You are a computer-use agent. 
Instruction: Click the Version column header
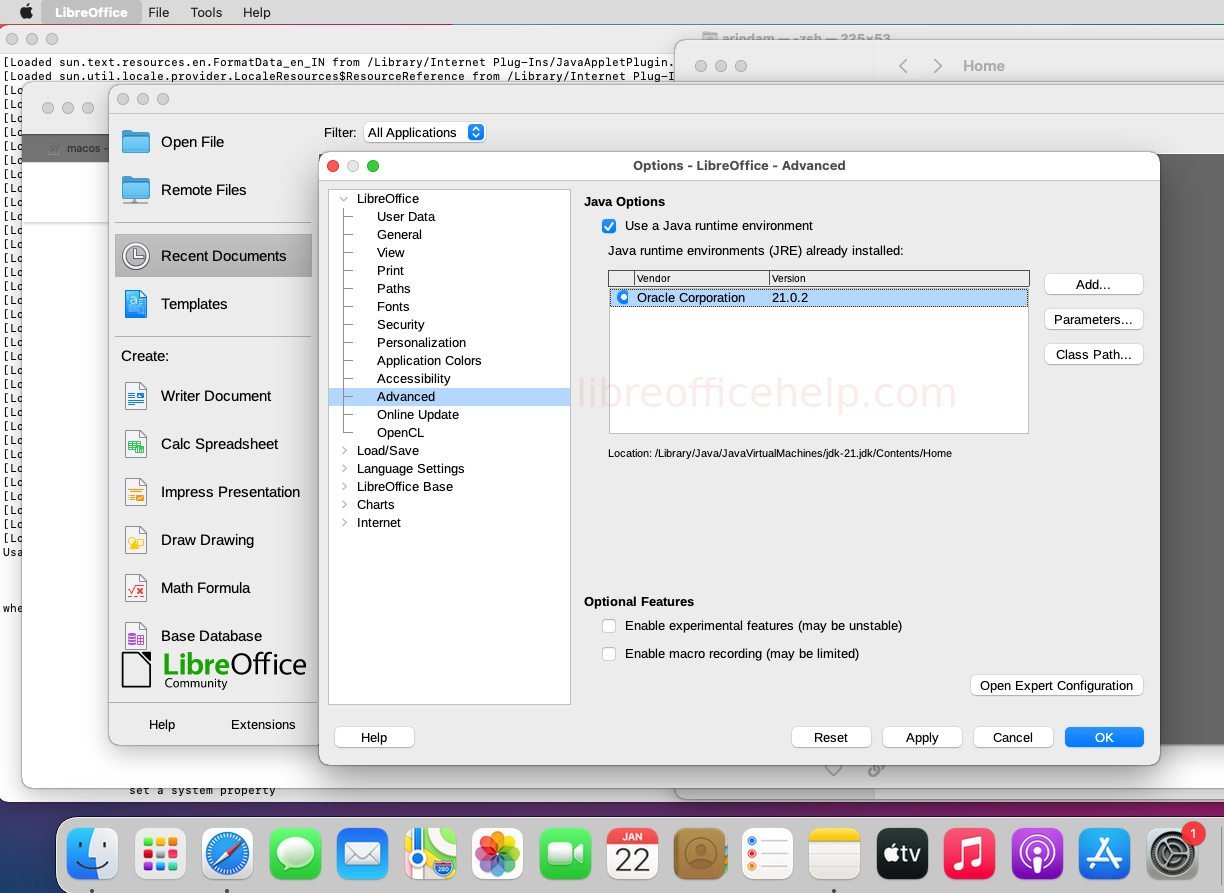pos(899,278)
